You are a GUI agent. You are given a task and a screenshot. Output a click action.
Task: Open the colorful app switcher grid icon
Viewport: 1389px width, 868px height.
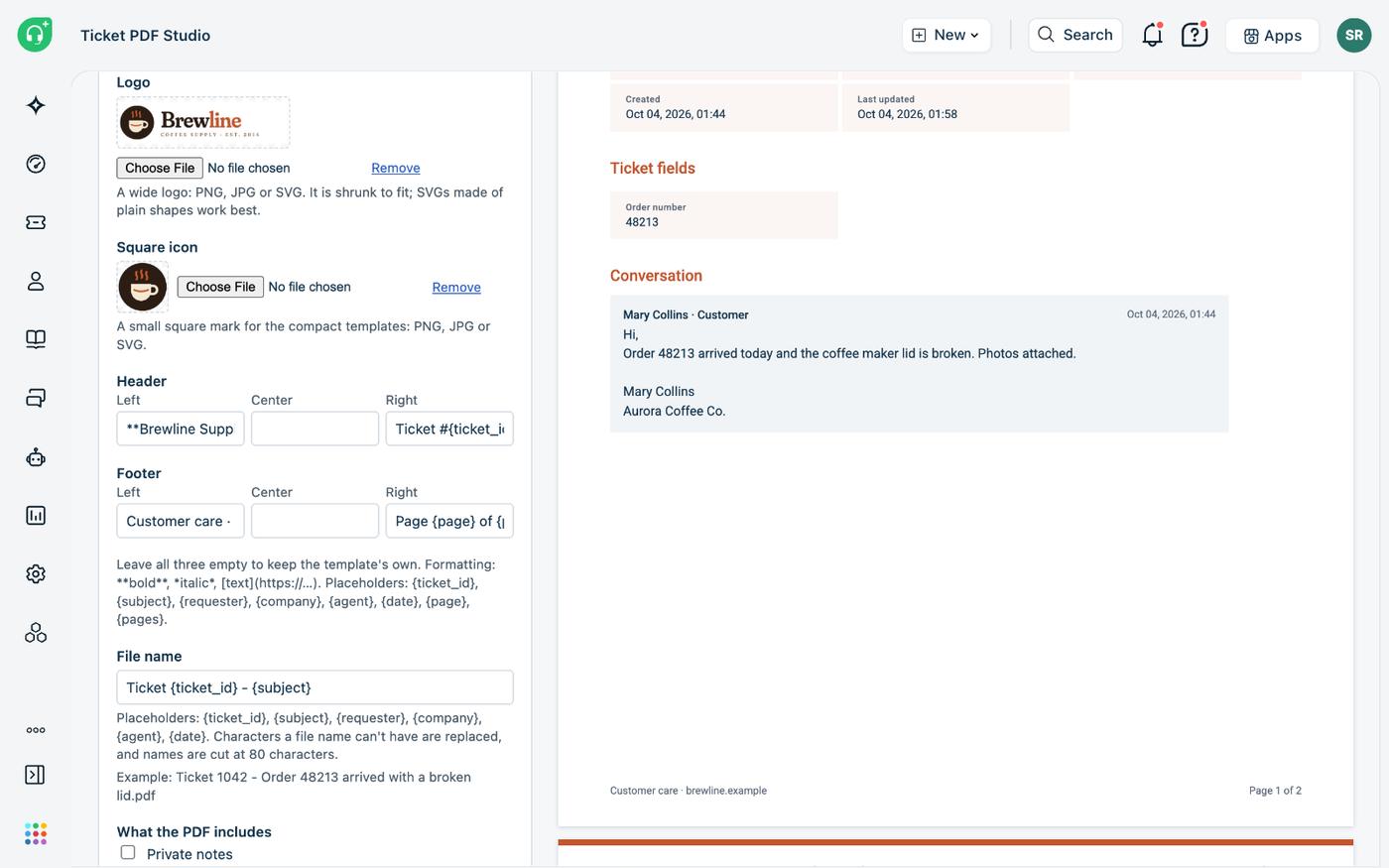(x=36, y=833)
